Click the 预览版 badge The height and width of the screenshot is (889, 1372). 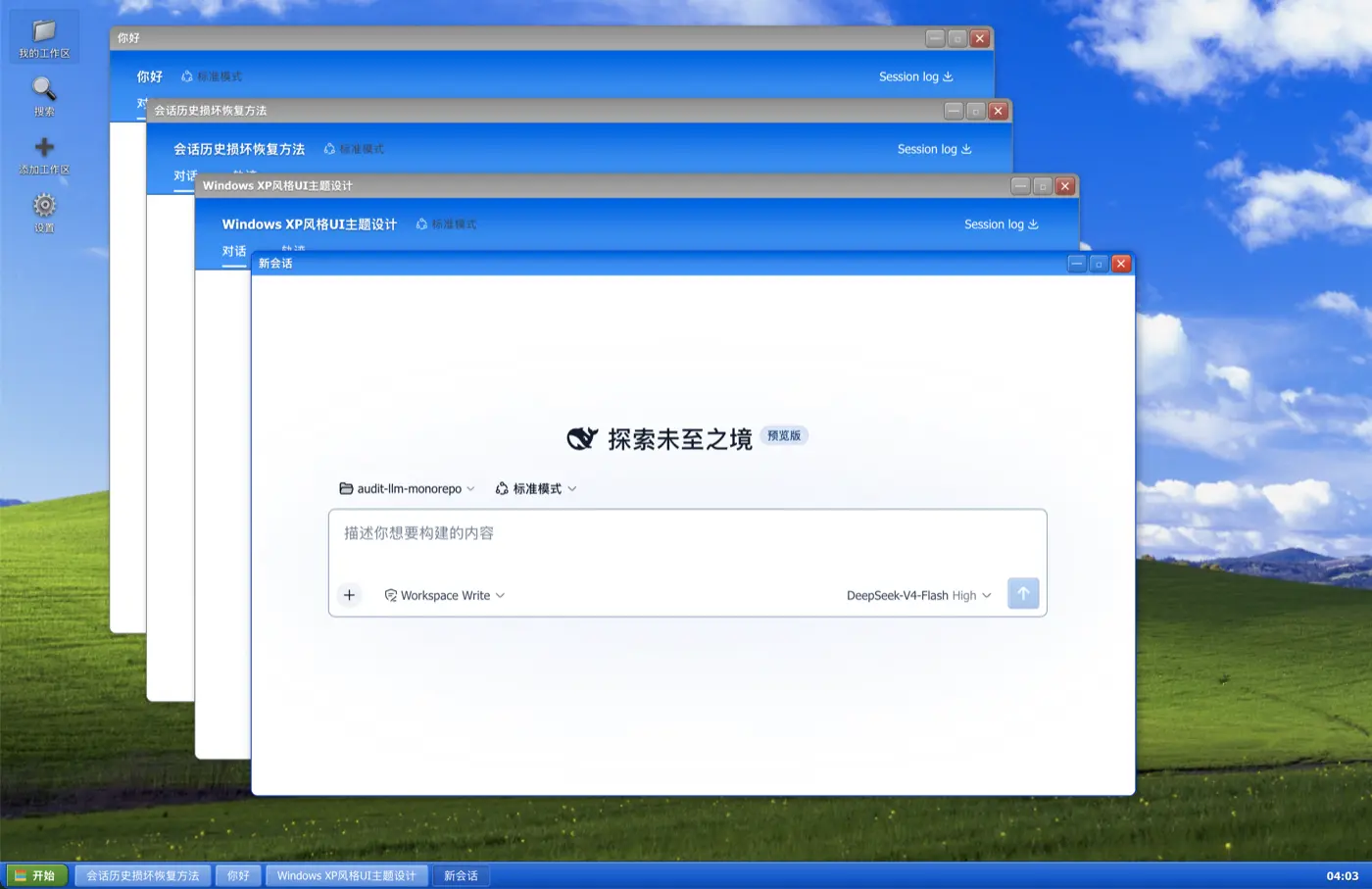point(784,435)
